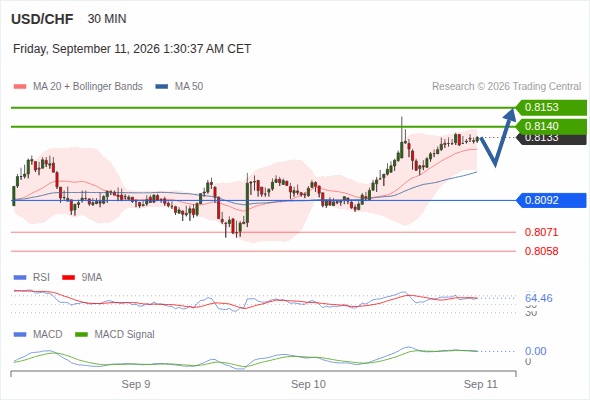The image size is (590, 400).
Task: Click the MA 50 blue legend swatch
Action: tap(162, 87)
